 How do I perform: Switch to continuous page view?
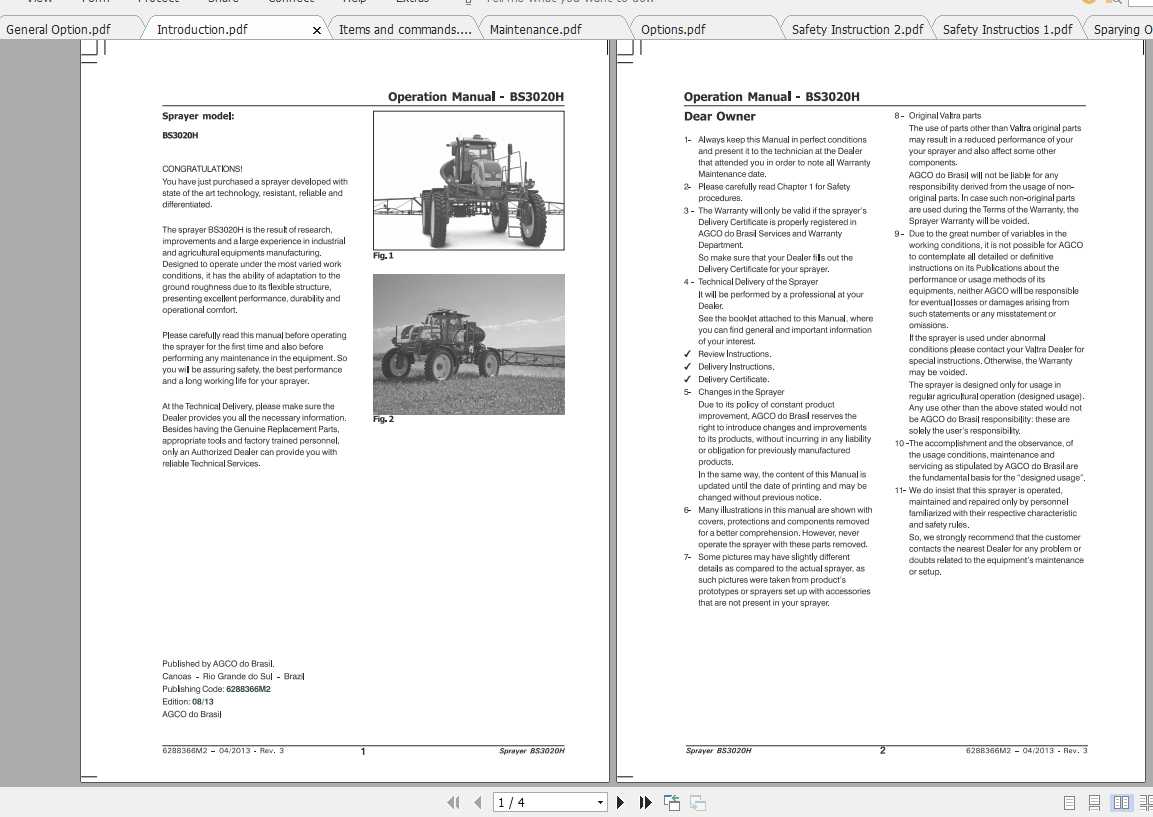coord(1095,803)
